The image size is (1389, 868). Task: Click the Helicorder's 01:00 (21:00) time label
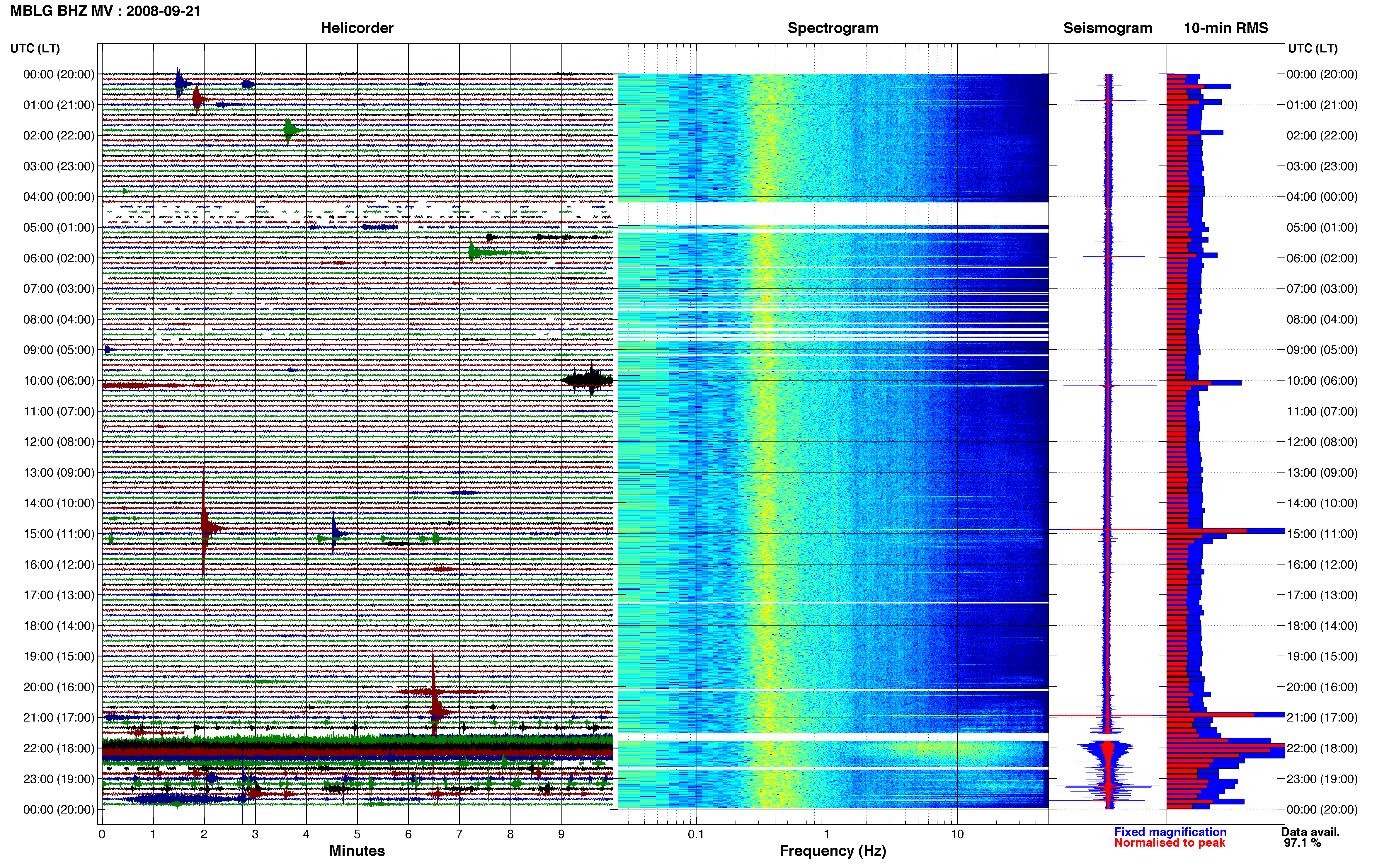(59, 105)
